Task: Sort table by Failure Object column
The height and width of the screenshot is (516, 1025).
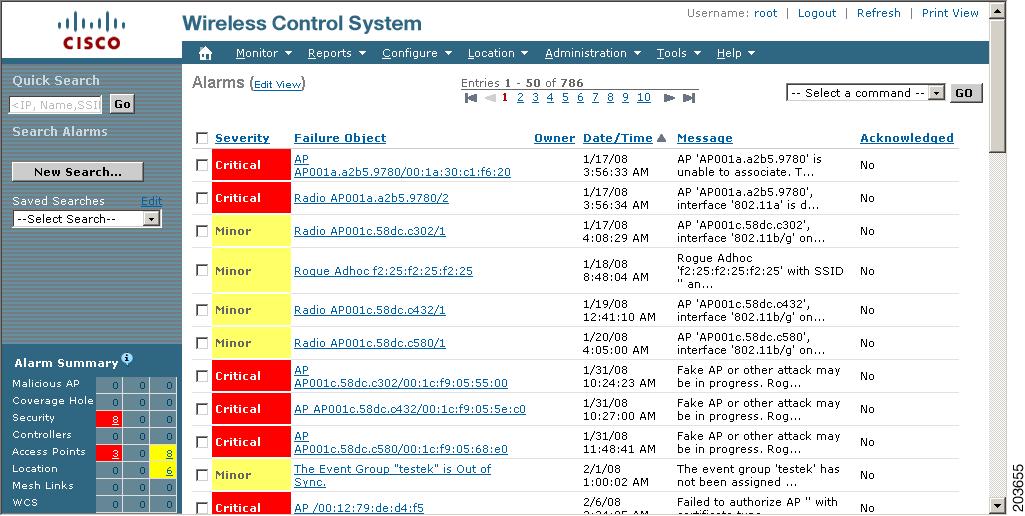Action: 340,138
